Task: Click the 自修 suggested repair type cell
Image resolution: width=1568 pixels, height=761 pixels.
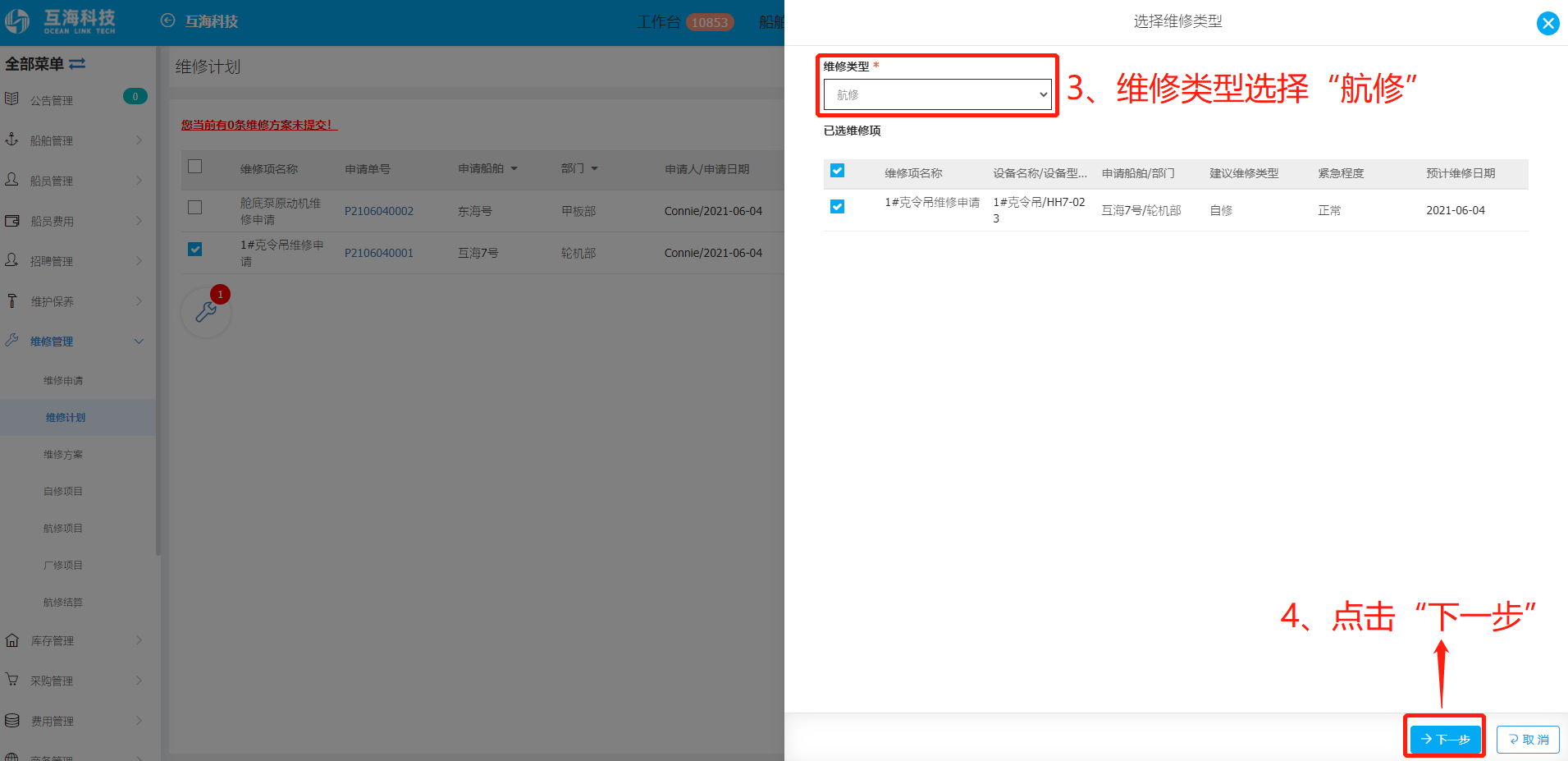Action: click(x=1221, y=210)
